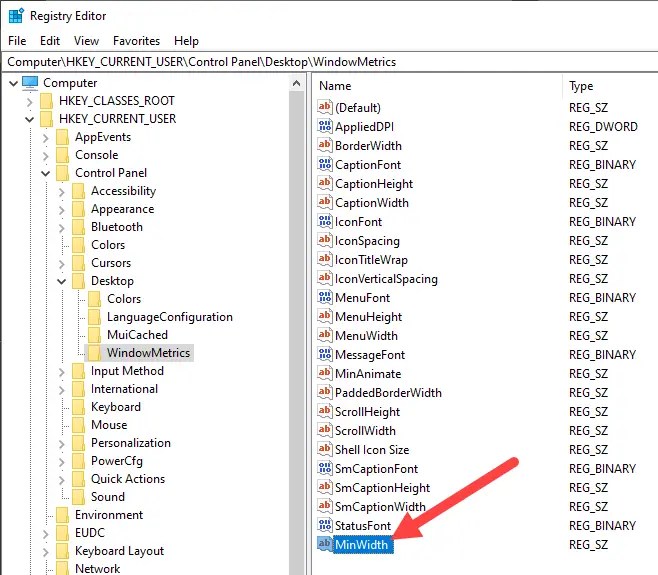Click the Registry Editor app icon in title bar
This screenshot has height=575, width=658.
16,16
